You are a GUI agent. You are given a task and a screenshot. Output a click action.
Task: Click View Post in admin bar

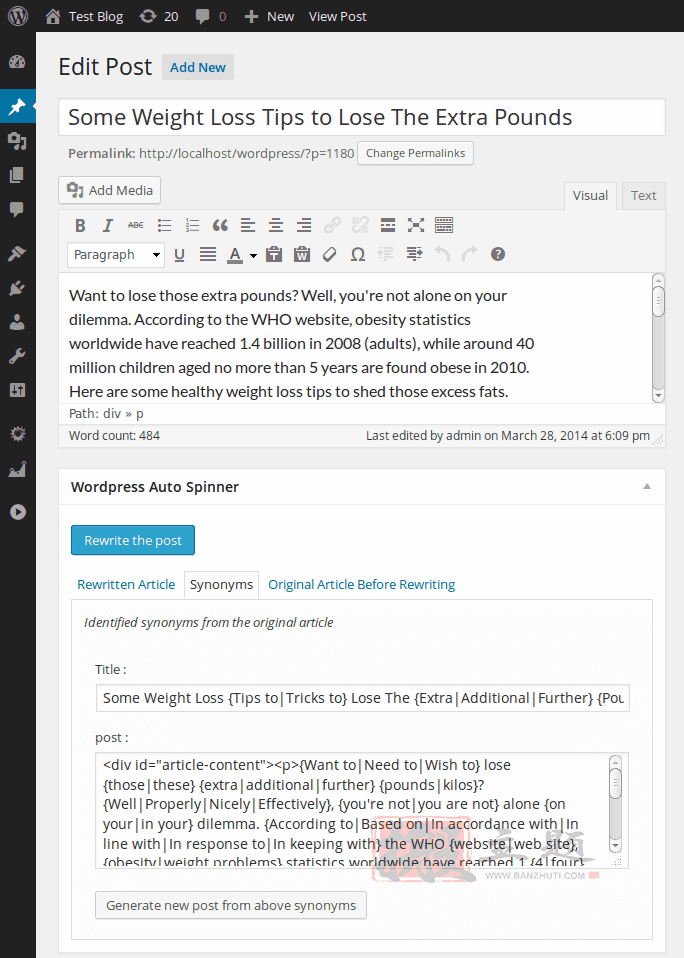[337, 16]
